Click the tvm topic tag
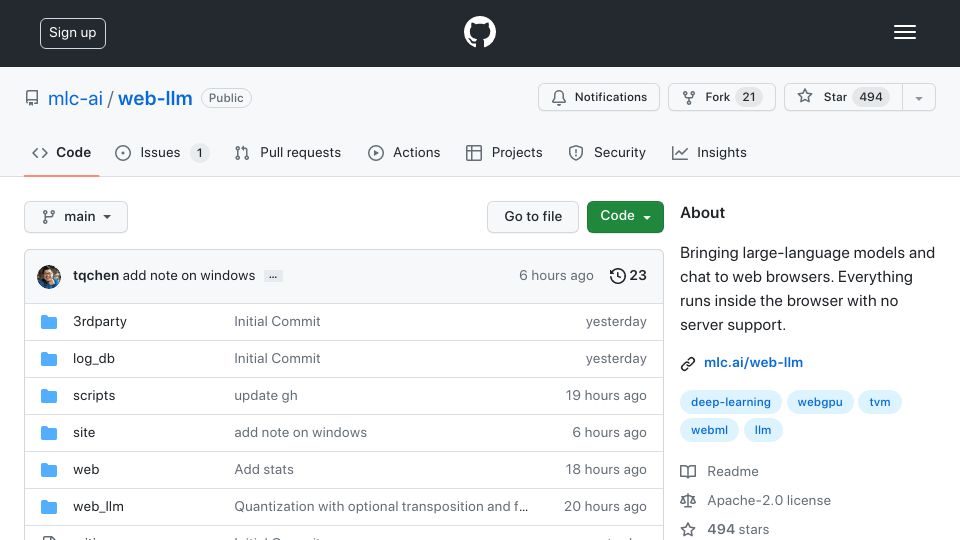The width and height of the screenshot is (960, 540). pyautogui.click(x=880, y=402)
